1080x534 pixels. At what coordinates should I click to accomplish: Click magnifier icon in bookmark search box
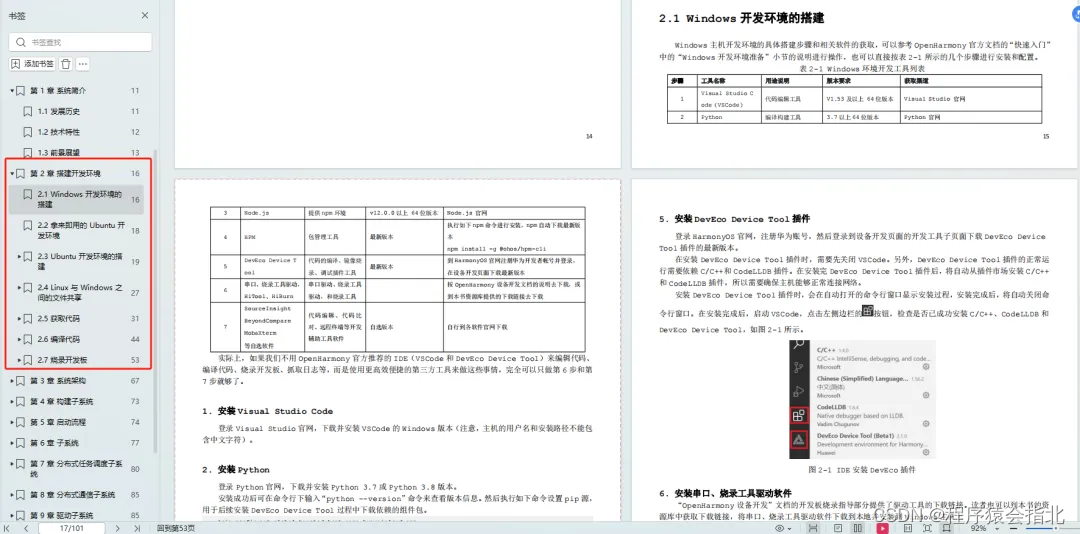click(21, 42)
